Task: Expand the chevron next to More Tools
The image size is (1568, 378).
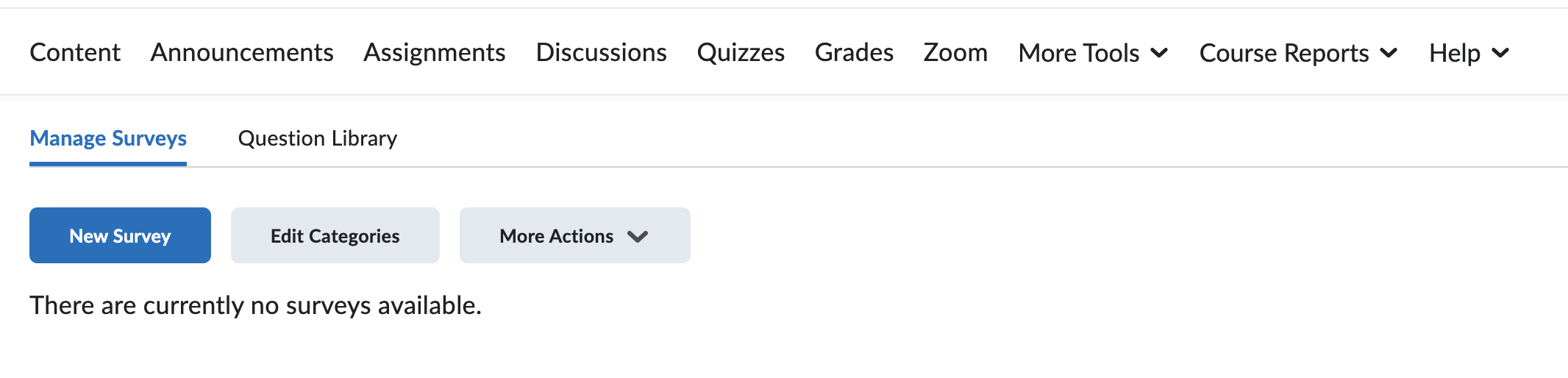Action: click(x=1159, y=53)
